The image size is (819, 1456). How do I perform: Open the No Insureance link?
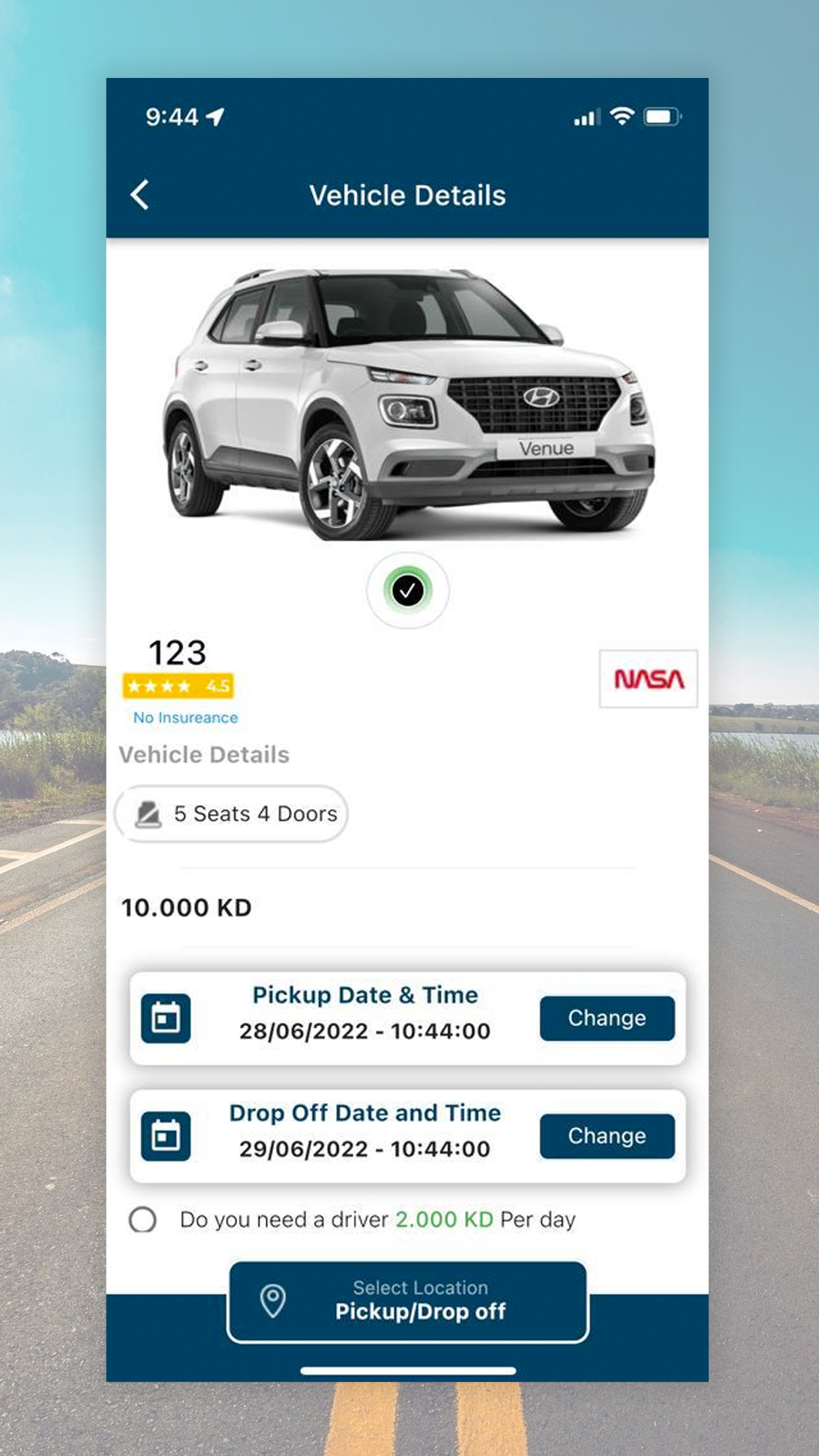click(186, 717)
